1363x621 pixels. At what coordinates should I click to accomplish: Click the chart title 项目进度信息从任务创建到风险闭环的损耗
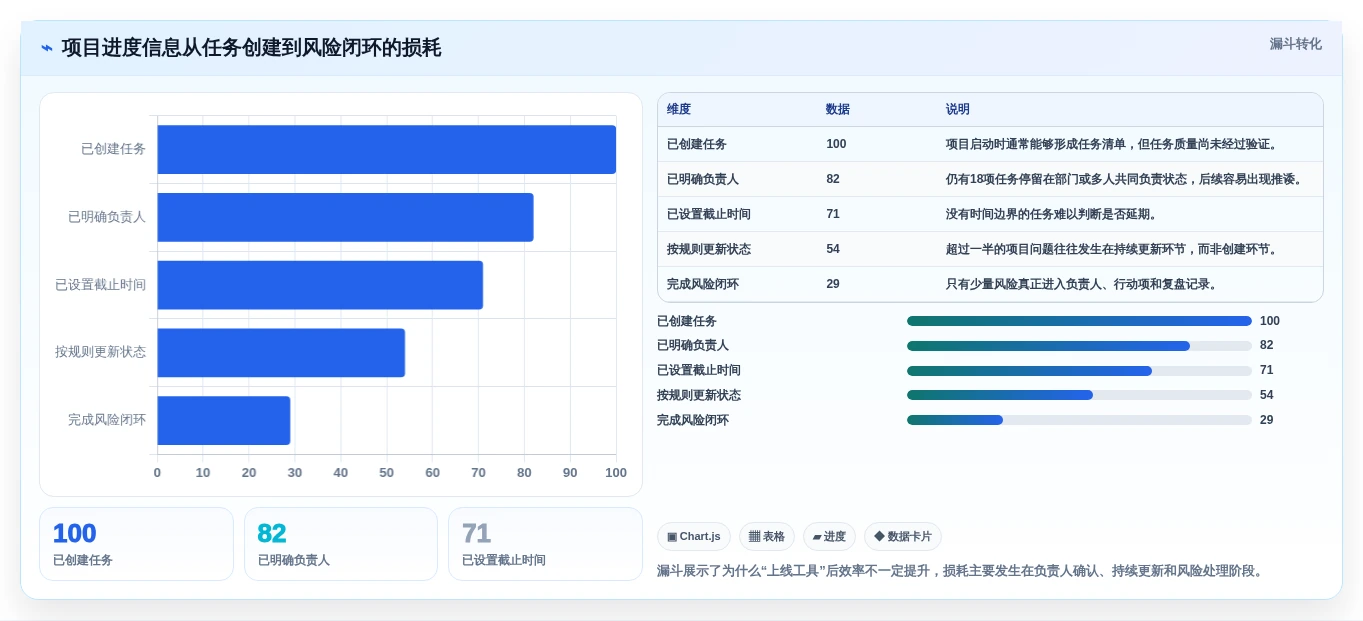[x=251, y=48]
